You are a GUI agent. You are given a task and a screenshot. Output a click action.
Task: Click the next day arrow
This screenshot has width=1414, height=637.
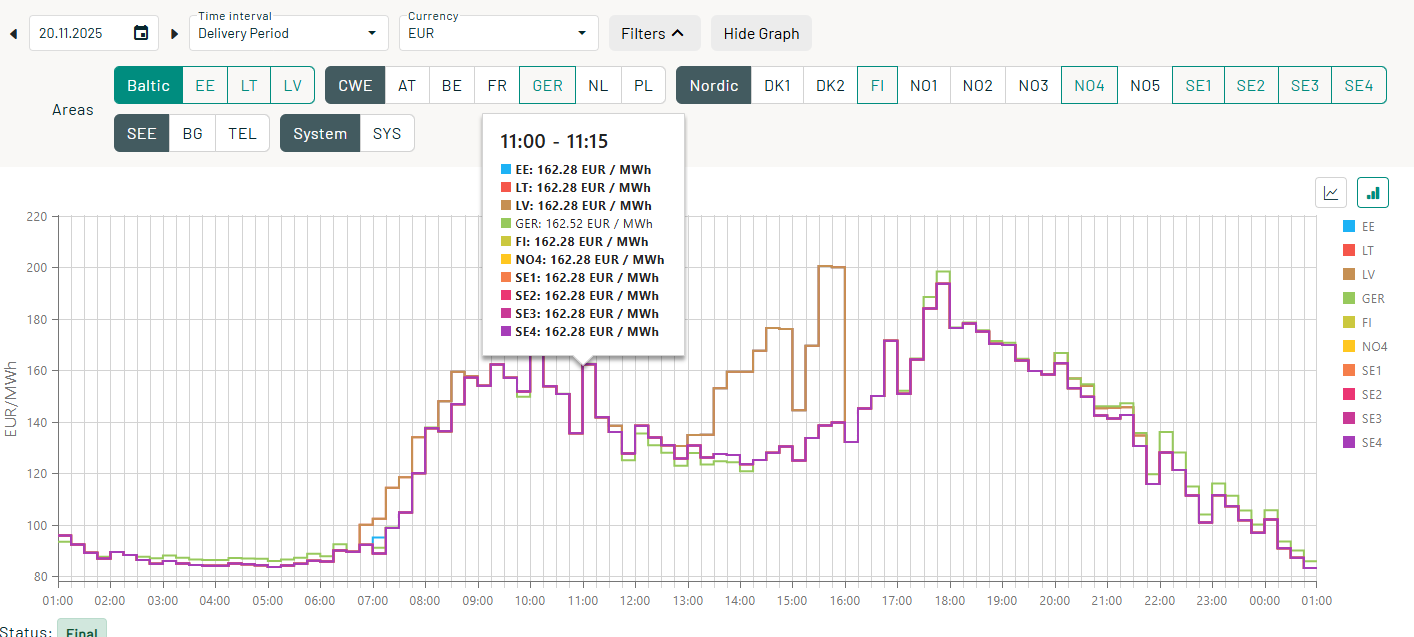pos(174,33)
